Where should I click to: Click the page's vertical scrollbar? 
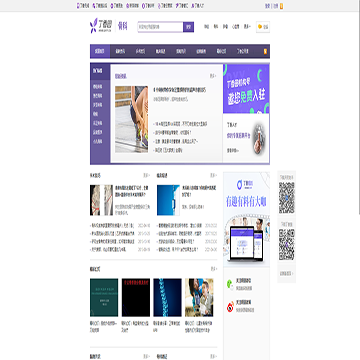point(359,107)
